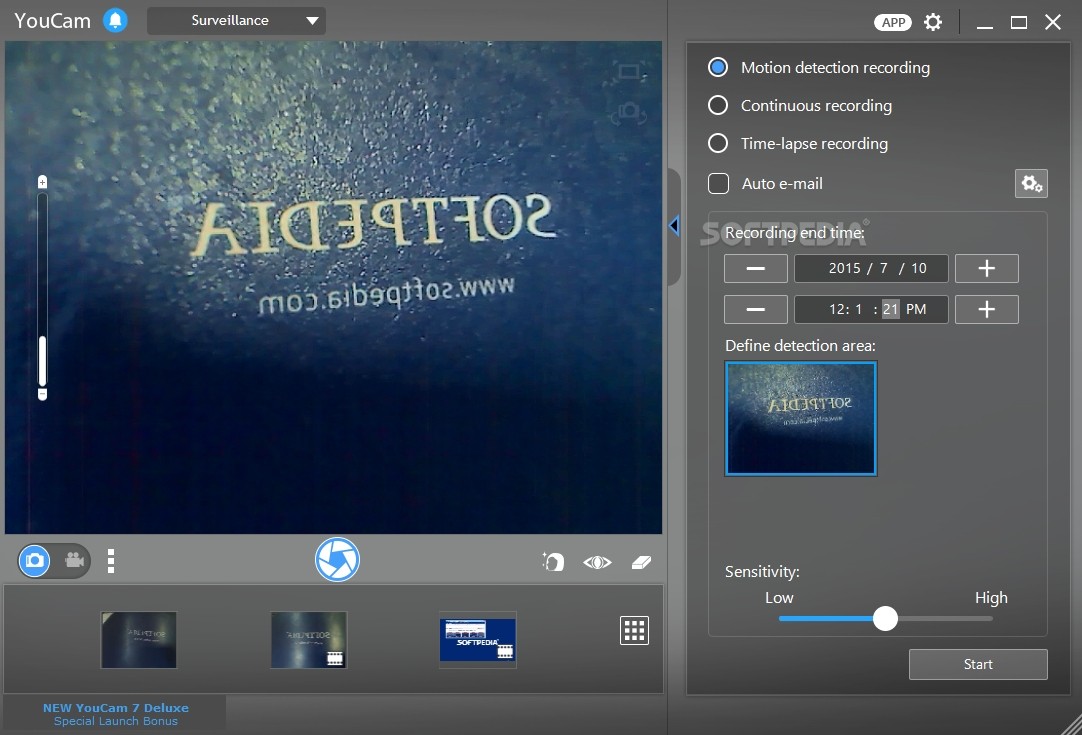Maximize the YouCam window
The image size is (1082, 735).
point(1019,23)
